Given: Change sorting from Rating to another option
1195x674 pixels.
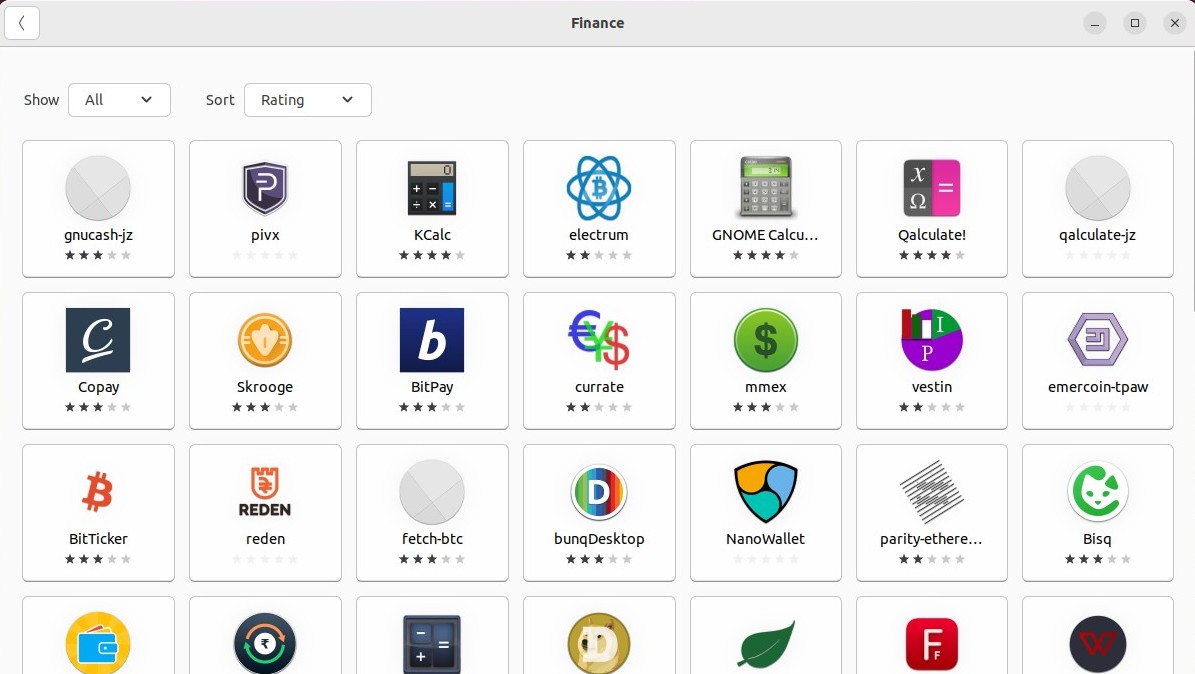Looking at the screenshot, I should [307, 100].
